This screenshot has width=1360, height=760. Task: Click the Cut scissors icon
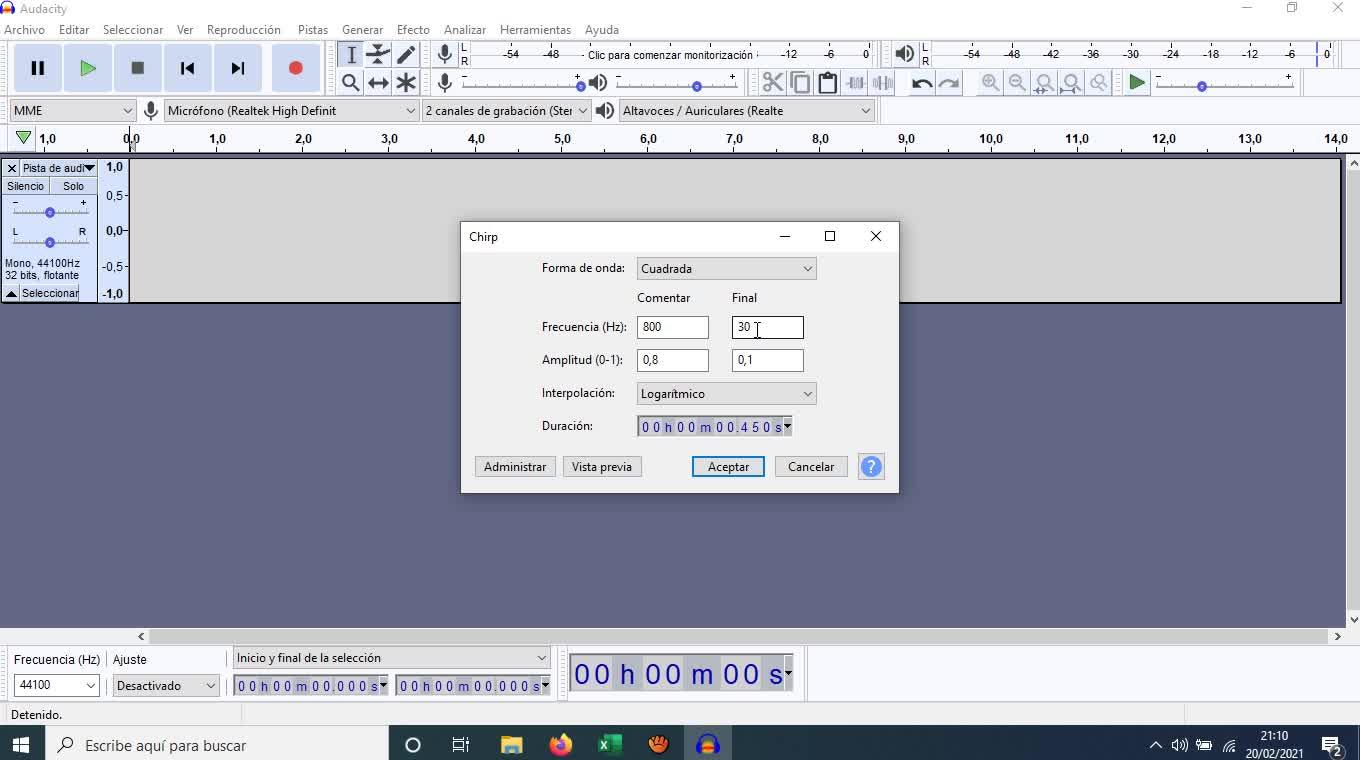(x=772, y=83)
